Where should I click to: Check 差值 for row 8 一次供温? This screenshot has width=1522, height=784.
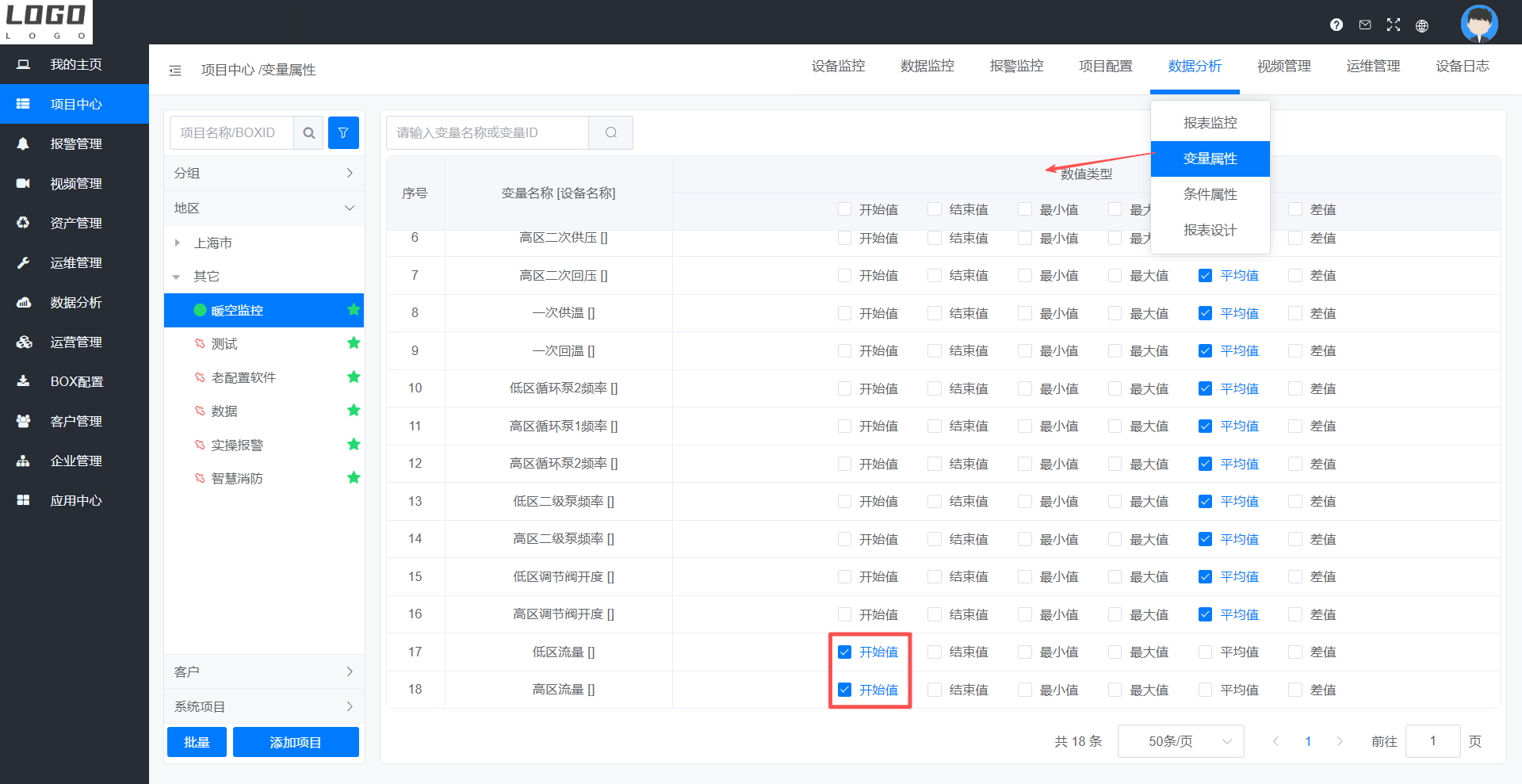click(x=1295, y=313)
